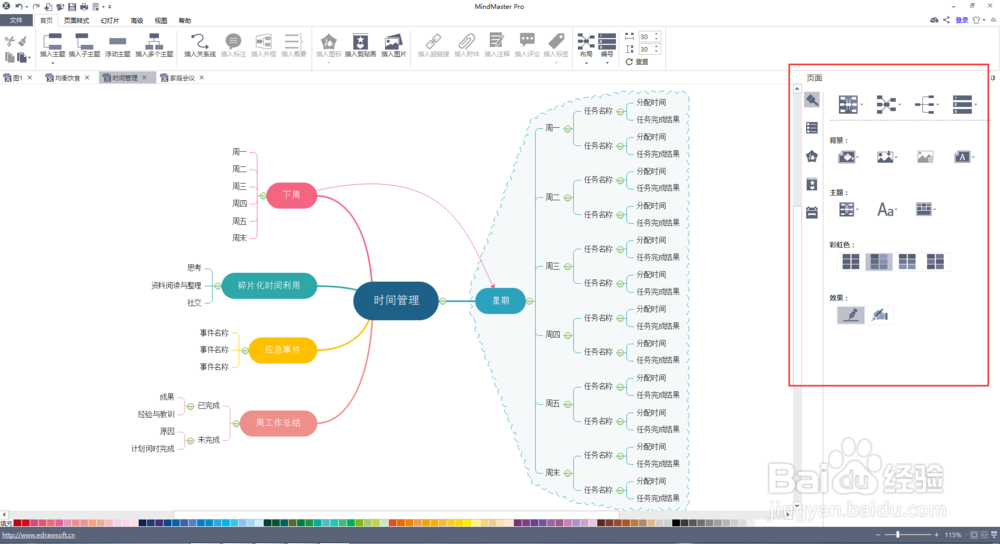Collapse the 碎片化时间利用 branch toggle
The height and width of the screenshot is (544, 1000).
(218, 286)
